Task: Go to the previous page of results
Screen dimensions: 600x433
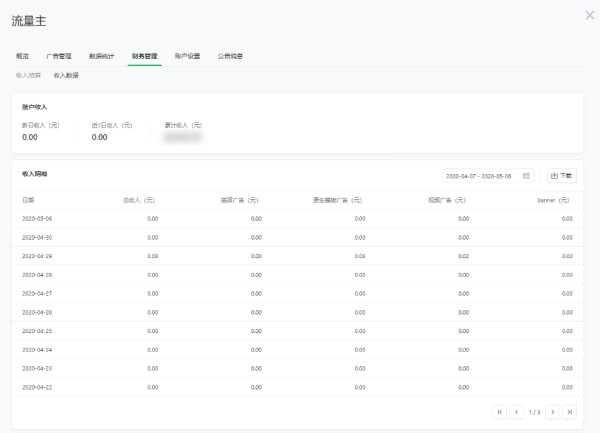Action: coord(517,411)
